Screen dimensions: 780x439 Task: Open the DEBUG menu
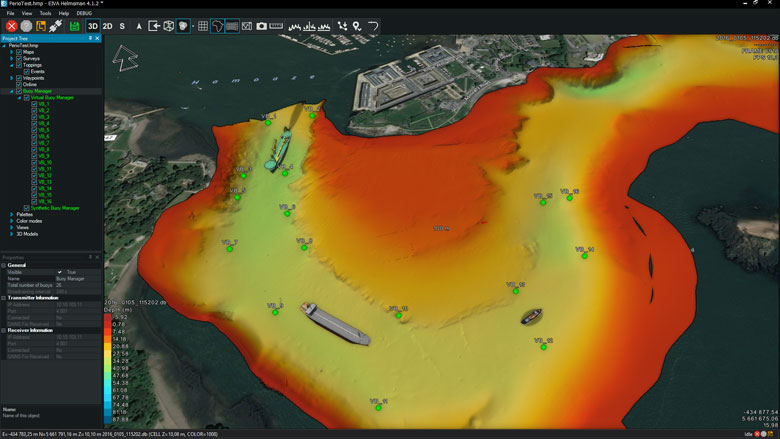point(84,13)
